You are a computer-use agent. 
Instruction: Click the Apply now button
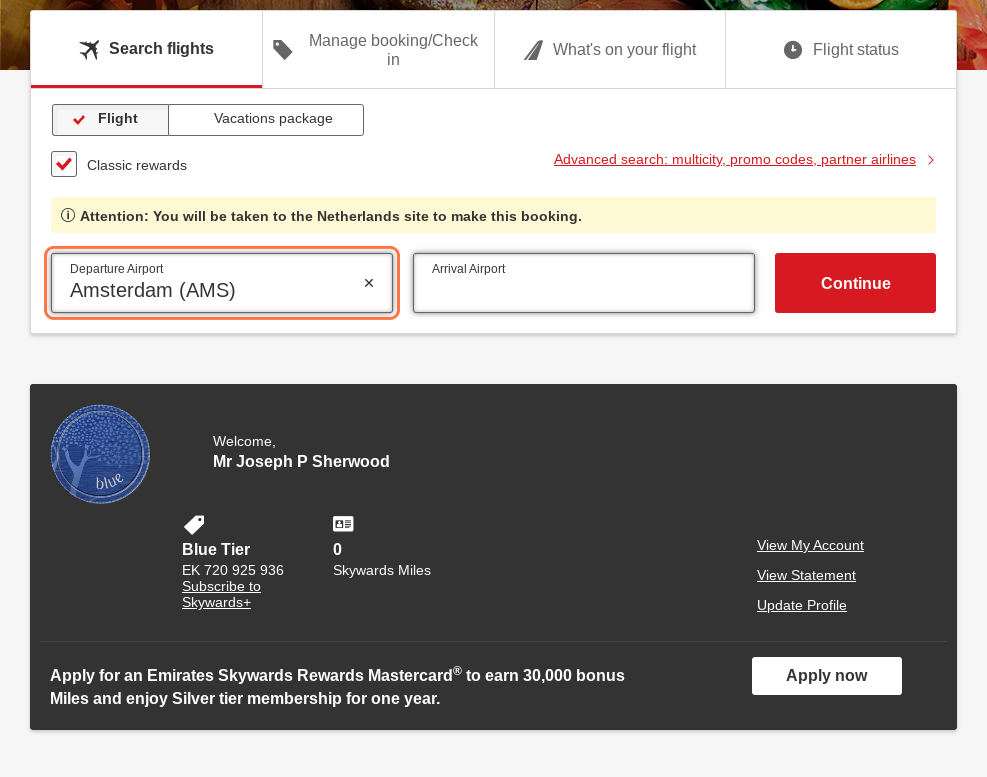pos(826,676)
